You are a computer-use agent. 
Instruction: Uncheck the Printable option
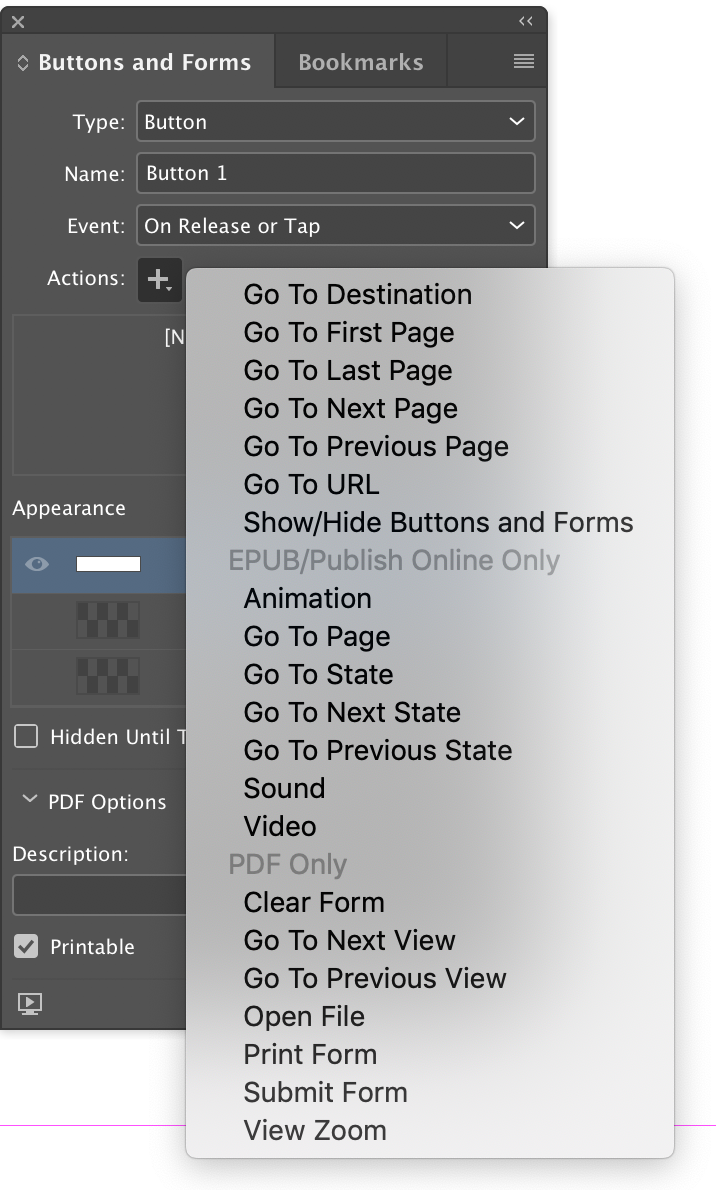tap(24, 947)
